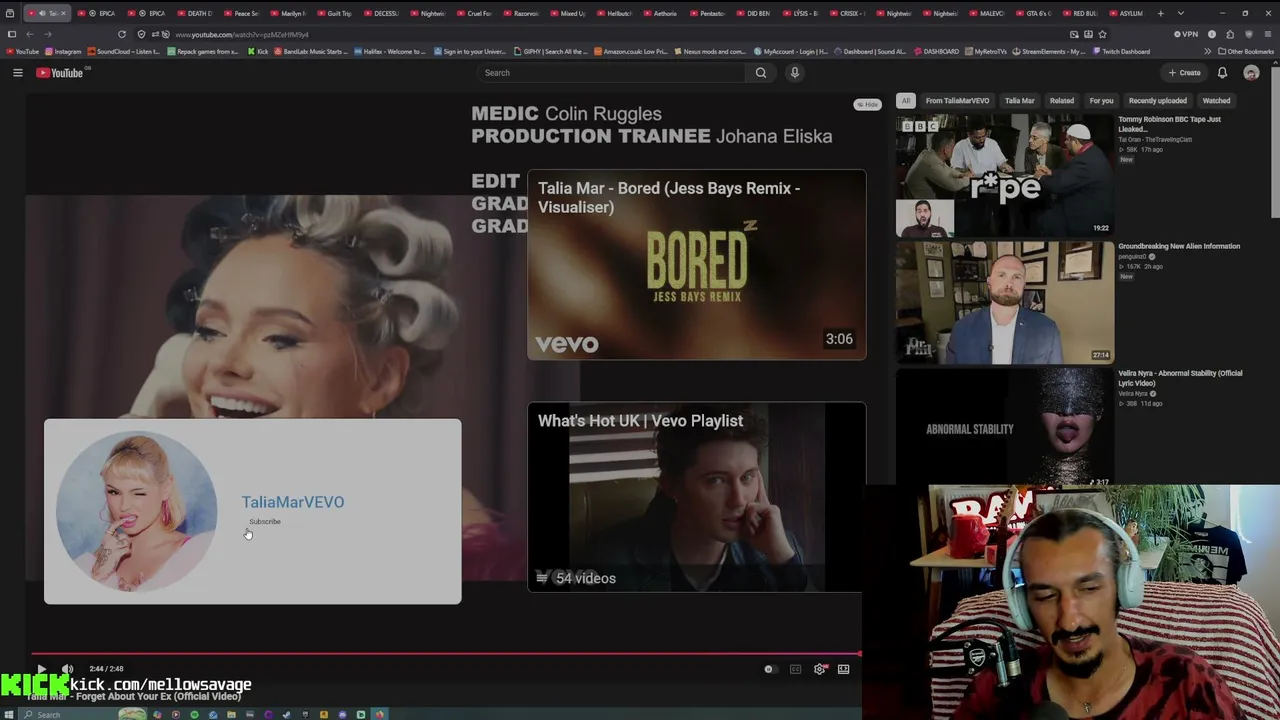Open the Instagram bookmark
Screen dimensions: 1280x720
click(64, 51)
